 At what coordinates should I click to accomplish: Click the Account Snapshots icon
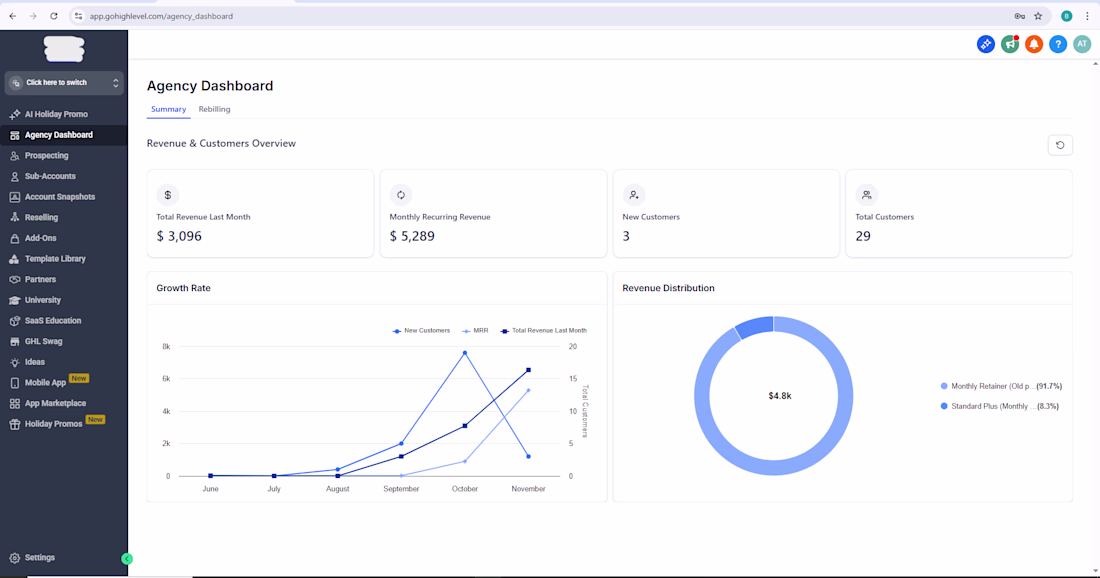tap(14, 197)
